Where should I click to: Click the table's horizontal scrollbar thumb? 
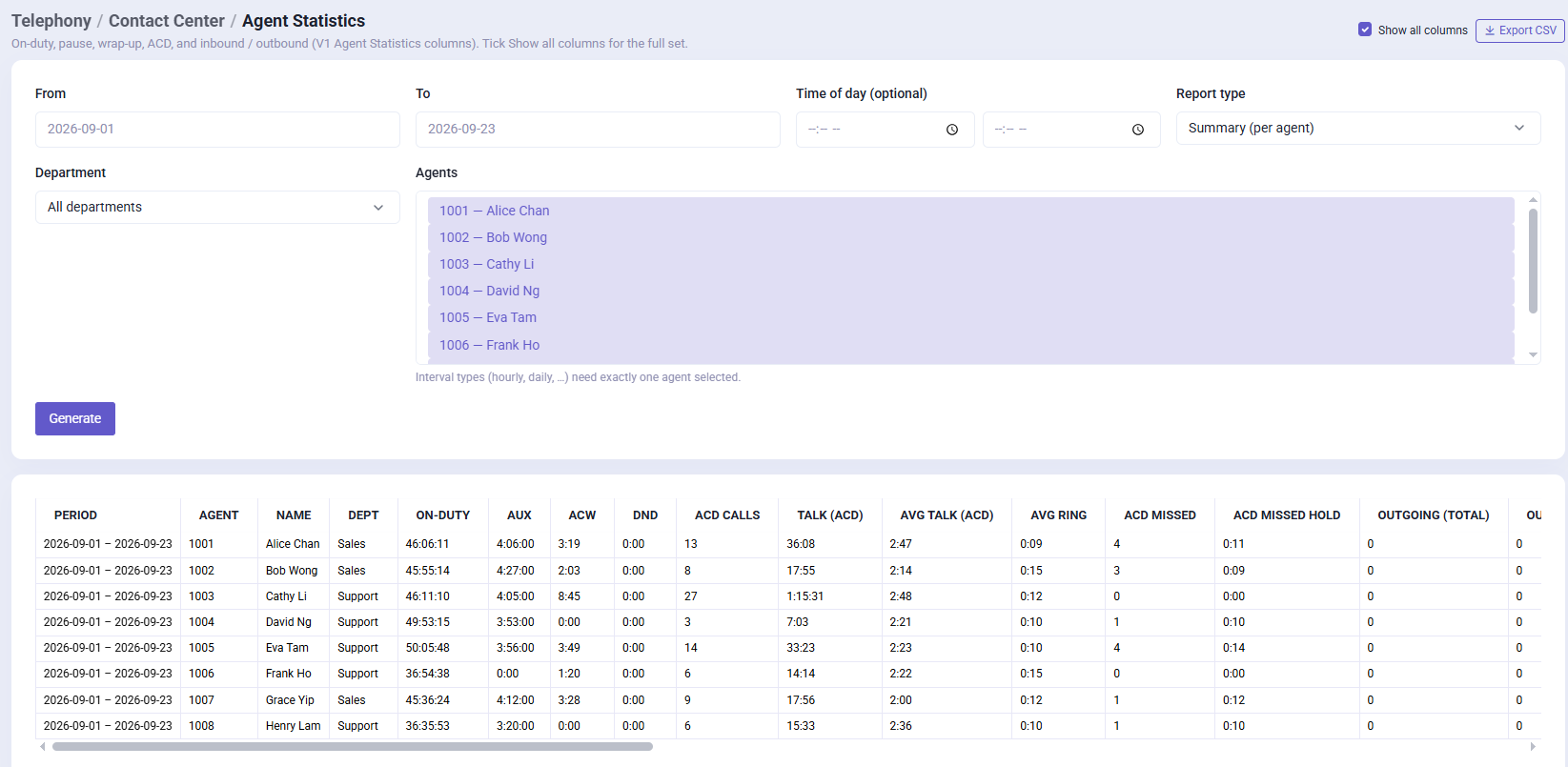point(353,747)
